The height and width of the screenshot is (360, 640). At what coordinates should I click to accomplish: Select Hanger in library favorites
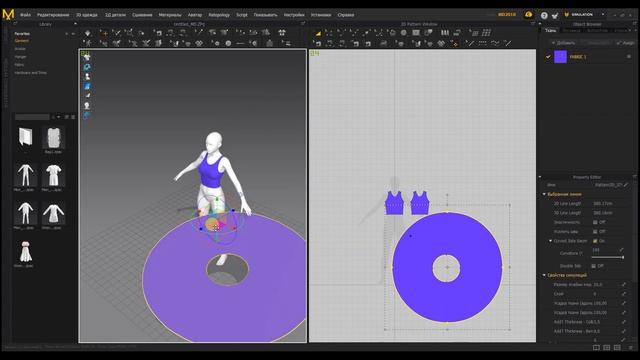coord(20,57)
